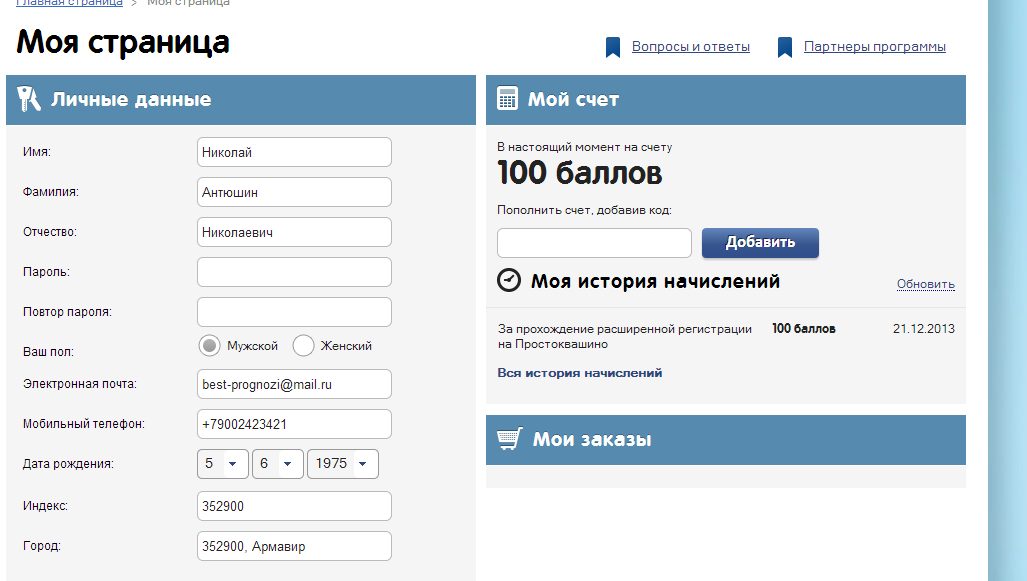This screenshot has width=1027, height=581.
Task: Click the 100 баллов balance heading
Action: point(580,173)
